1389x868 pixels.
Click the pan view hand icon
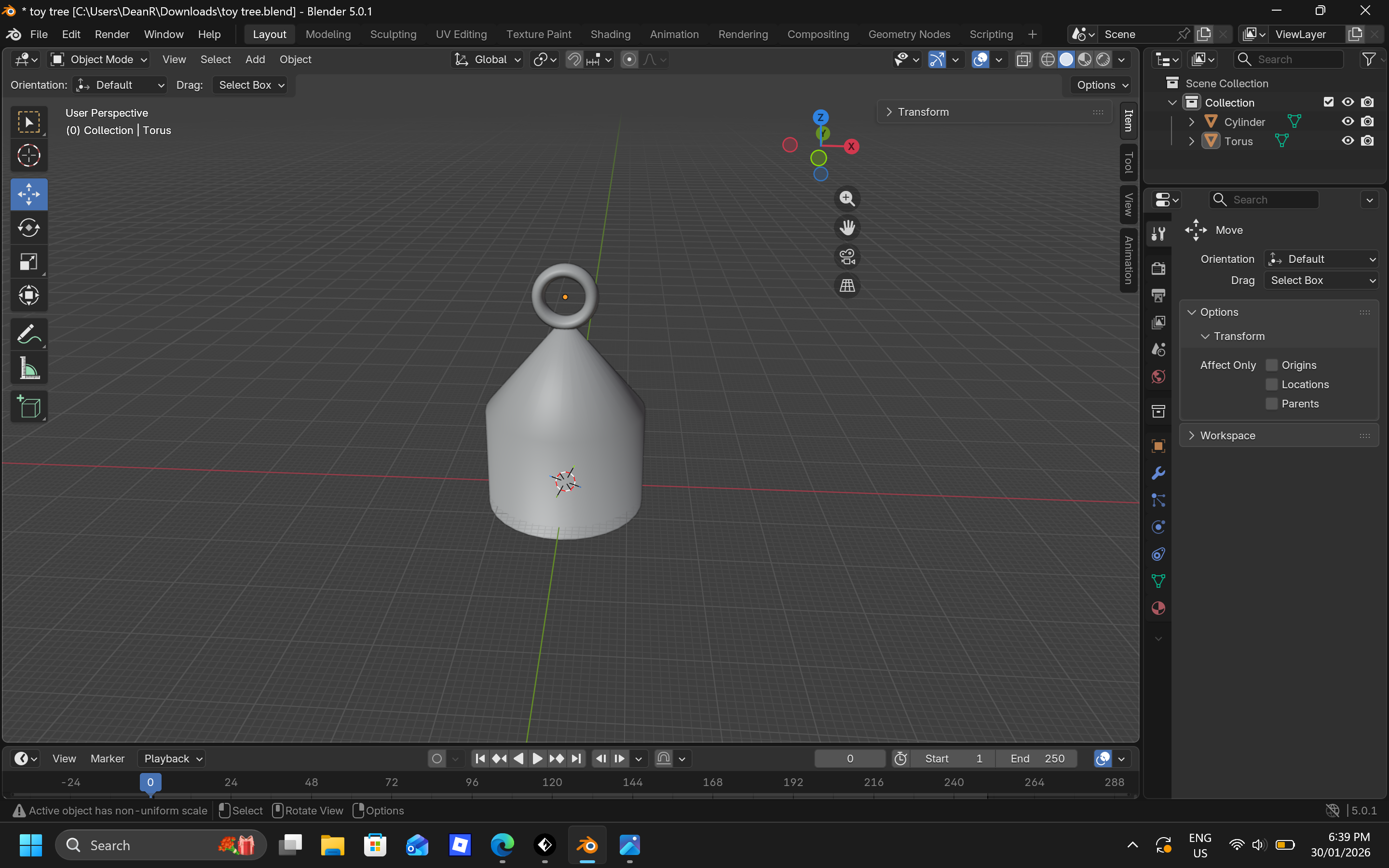[847, 227]
